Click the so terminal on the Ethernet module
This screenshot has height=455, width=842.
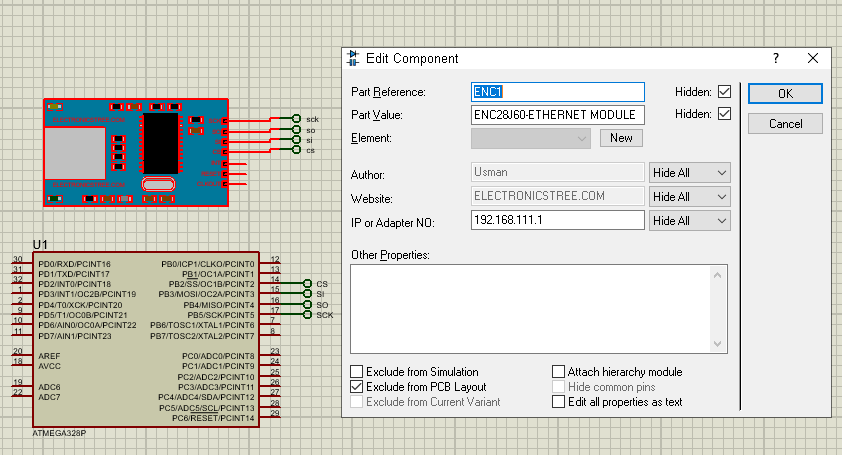(297, 130)
